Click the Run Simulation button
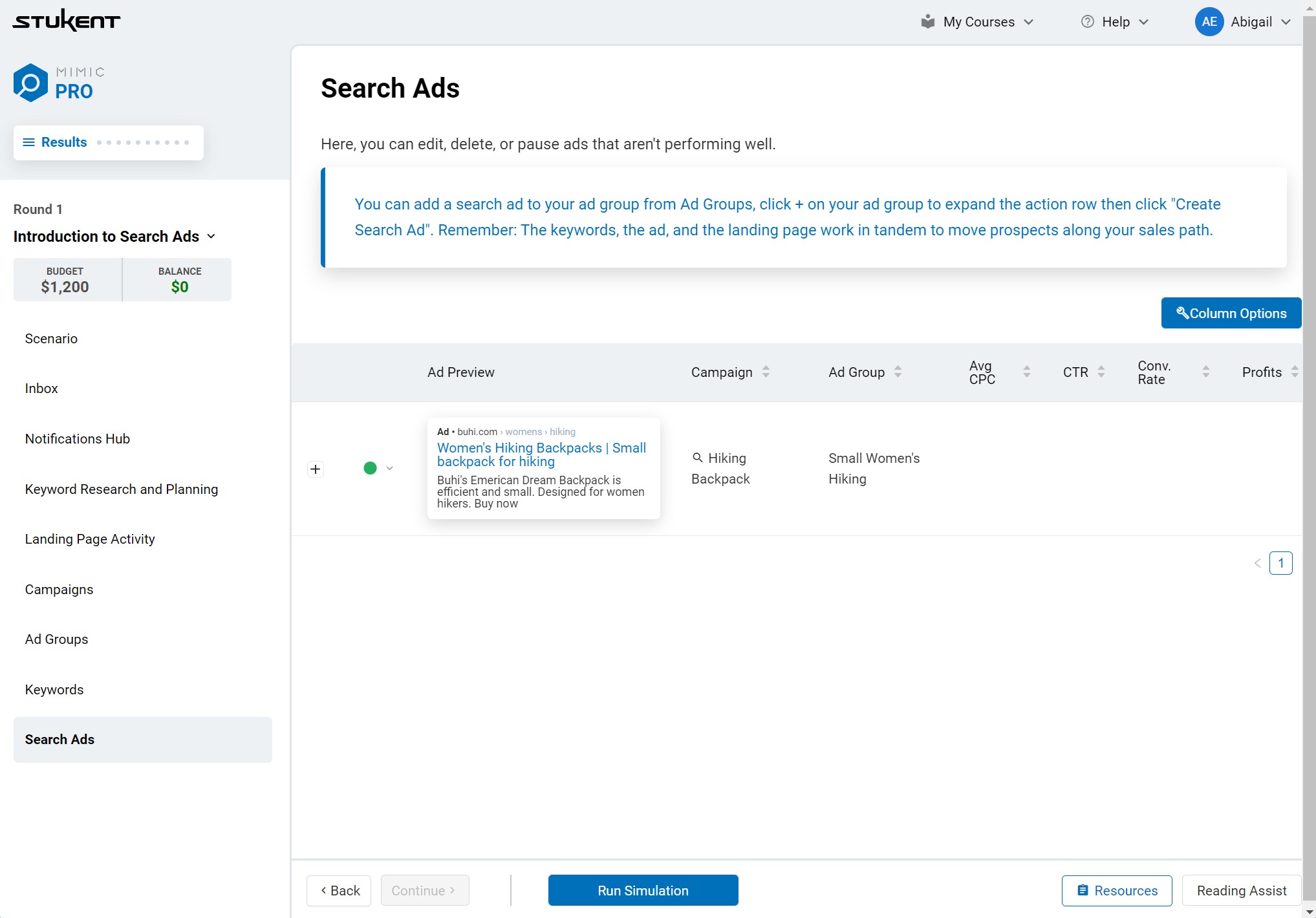The image size is (1316, 918). pos(642,890)
